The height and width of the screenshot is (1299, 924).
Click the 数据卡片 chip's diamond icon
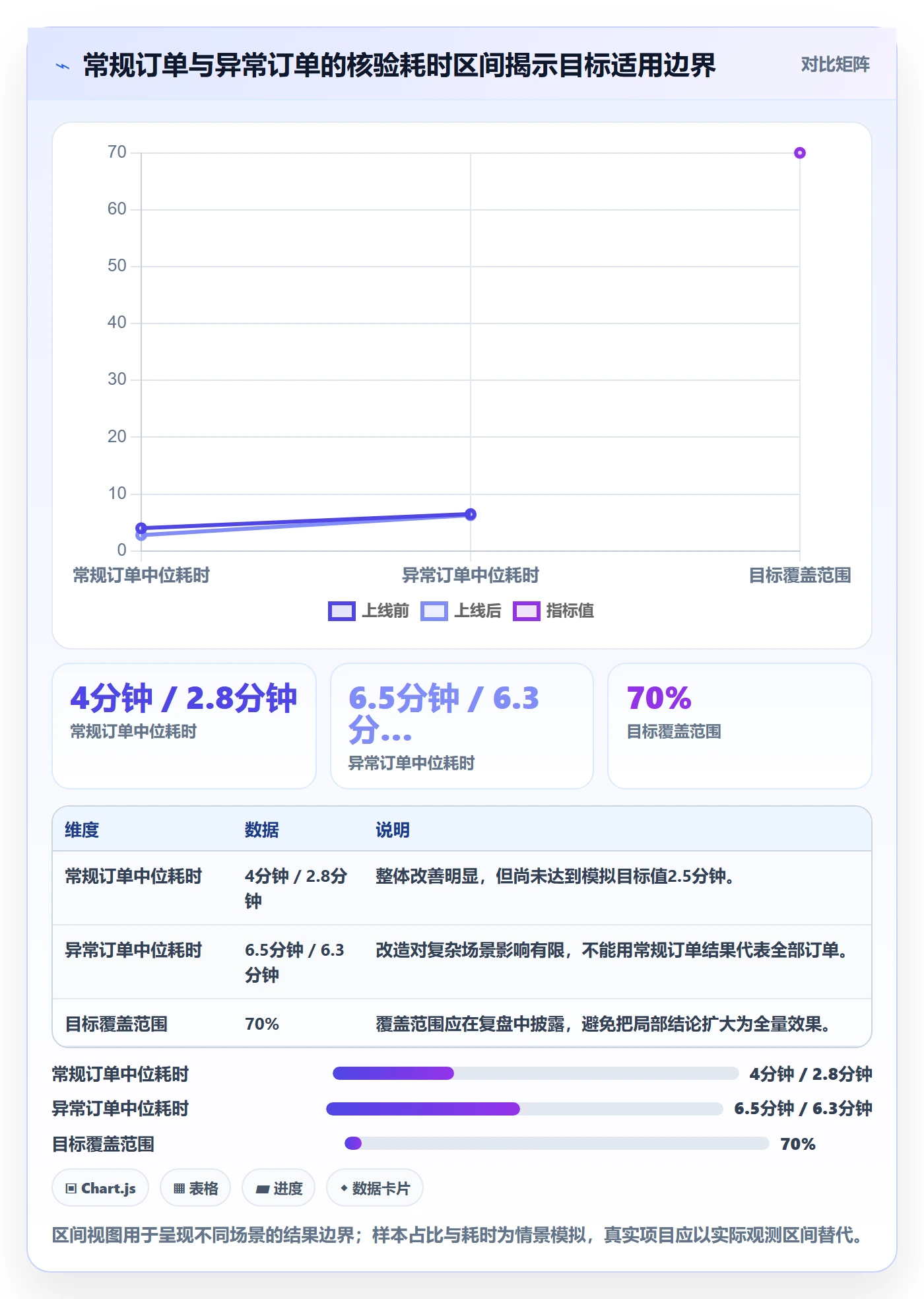click(x=344, y=1188)
